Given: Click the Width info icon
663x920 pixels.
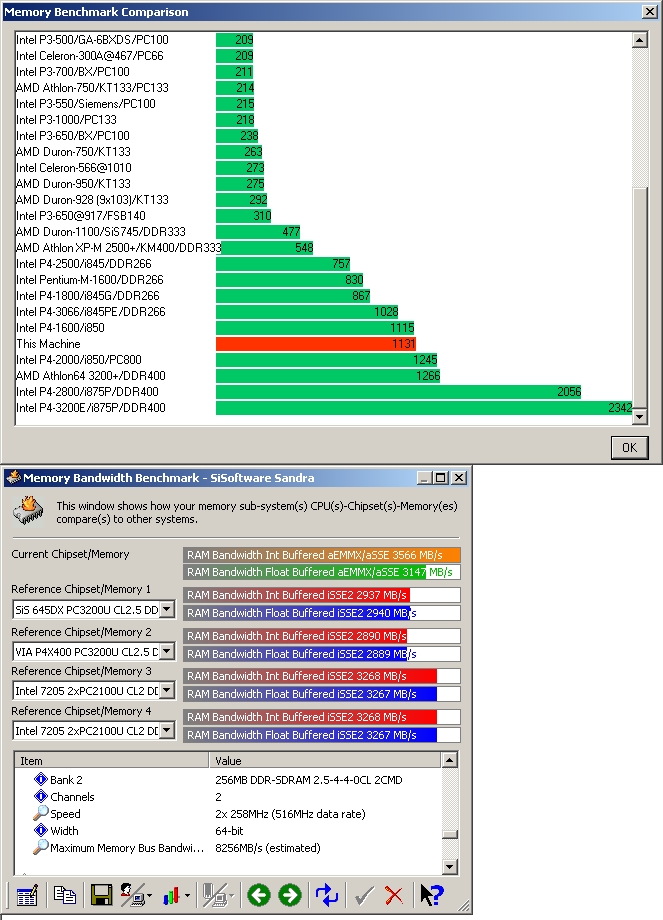Looking at the screenshot, I should pyautogui.click(x=40, y=830).
